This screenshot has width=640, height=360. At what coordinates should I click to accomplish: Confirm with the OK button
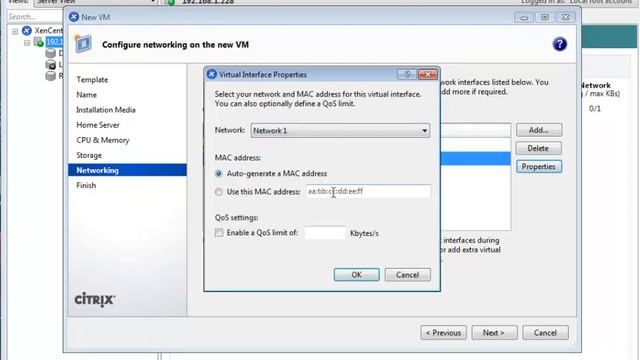coord(356,275)
